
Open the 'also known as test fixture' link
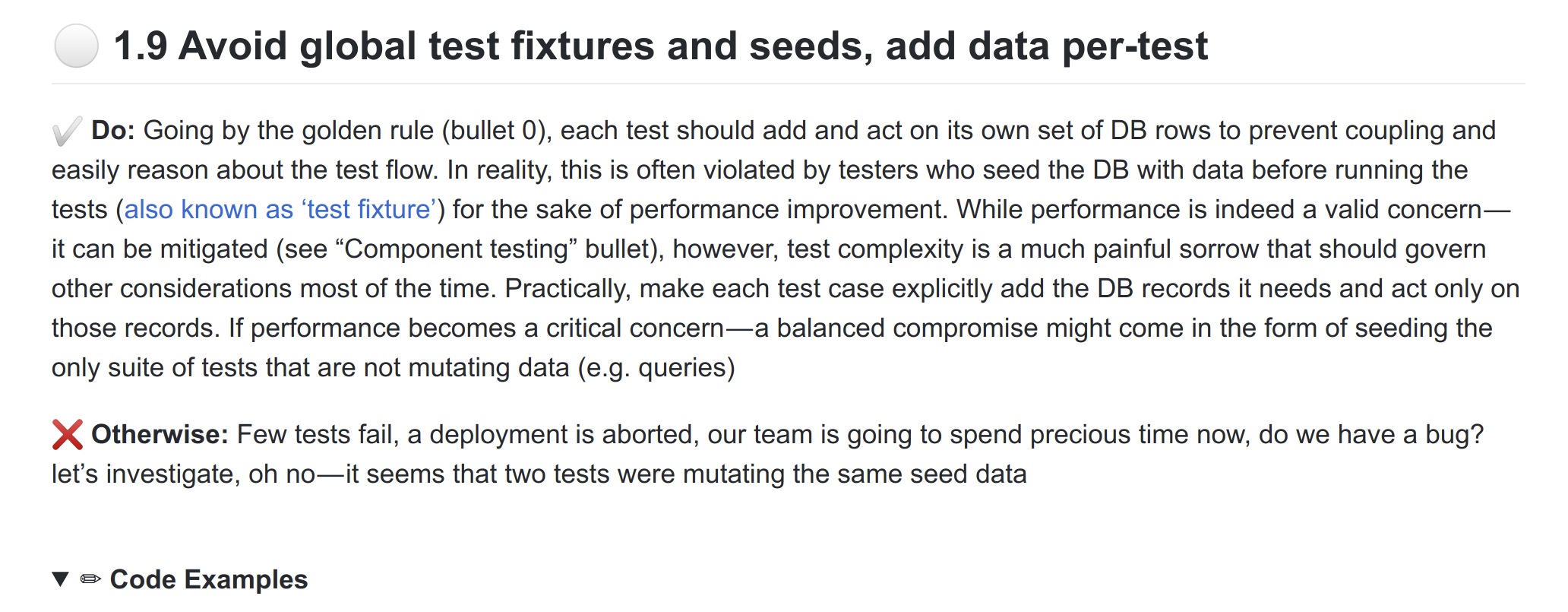pyautogui.click(x=280, y=210)
